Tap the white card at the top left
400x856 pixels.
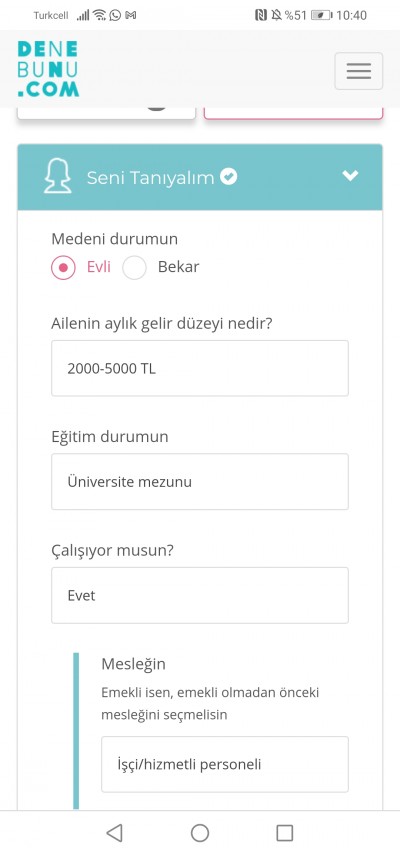[x=106, y=113]
